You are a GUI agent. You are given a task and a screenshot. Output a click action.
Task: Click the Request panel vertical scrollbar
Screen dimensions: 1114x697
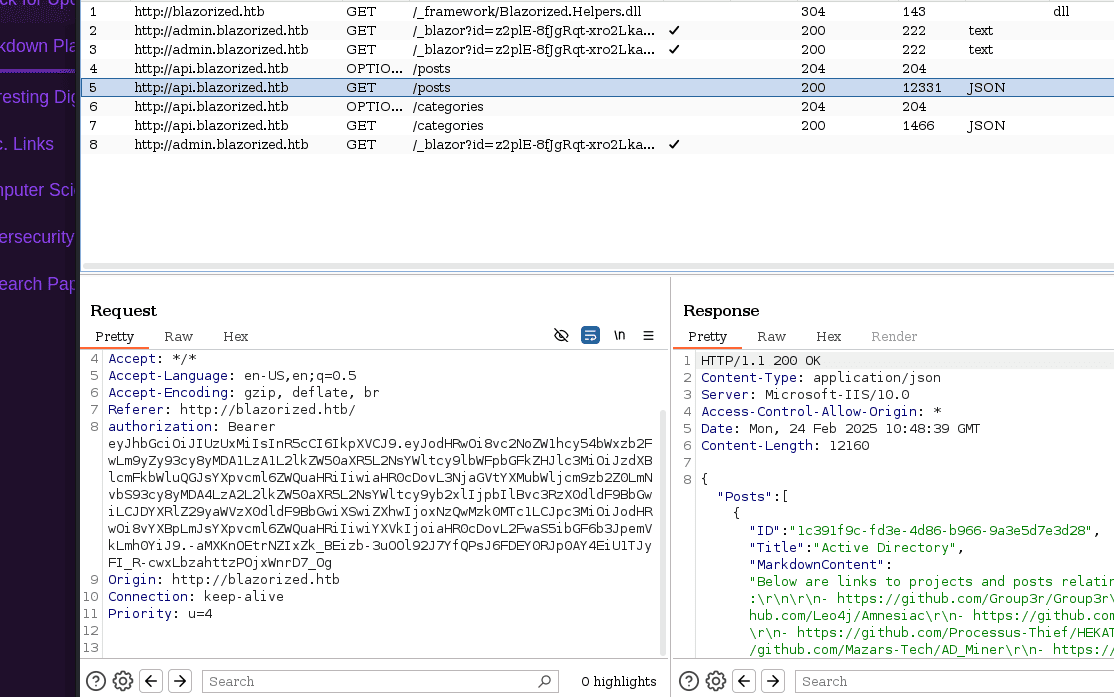click(663, 533)
